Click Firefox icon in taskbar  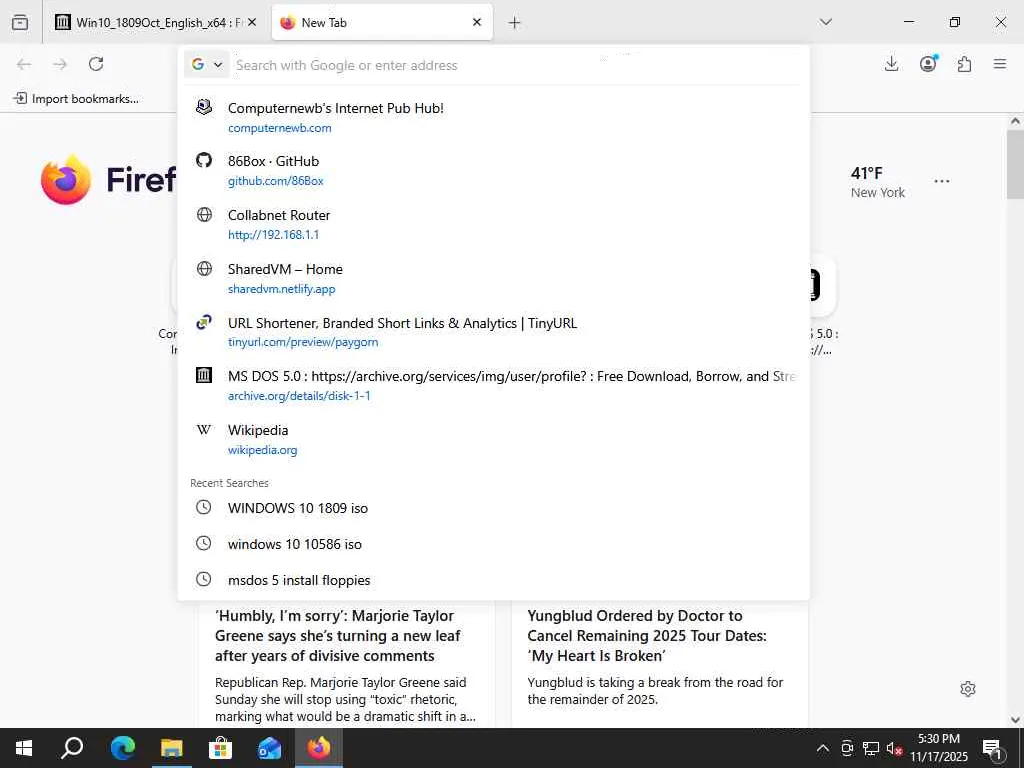point(319,748)
